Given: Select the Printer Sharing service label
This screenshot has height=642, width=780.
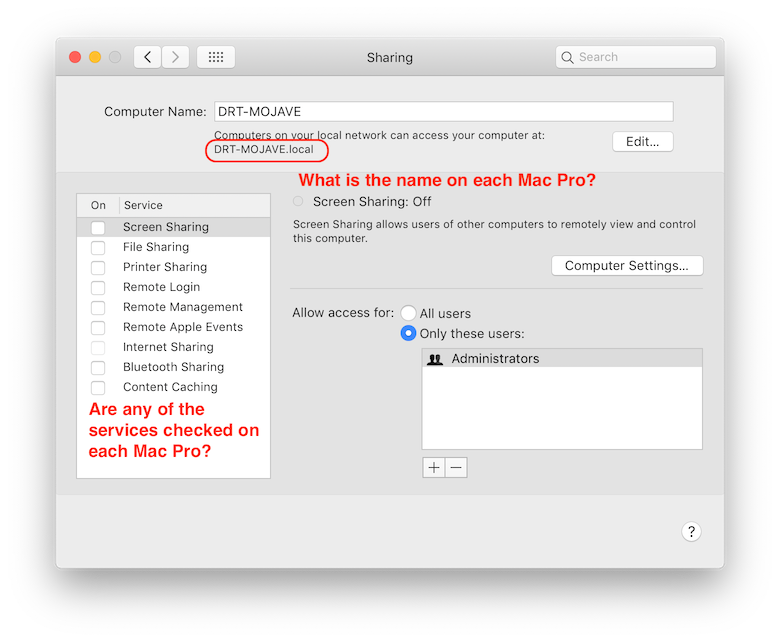Looking at the screenshot, I should pos(165,267).
